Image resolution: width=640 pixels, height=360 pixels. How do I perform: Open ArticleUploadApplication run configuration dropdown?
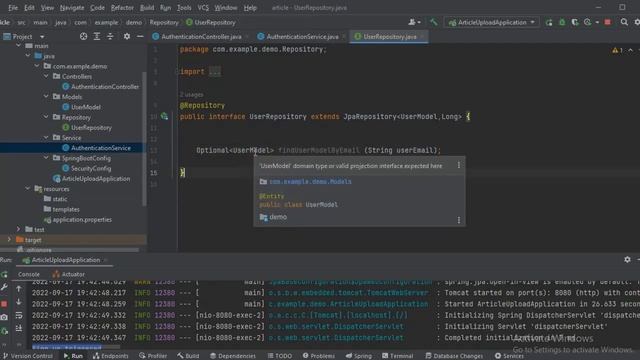point(492,22)
